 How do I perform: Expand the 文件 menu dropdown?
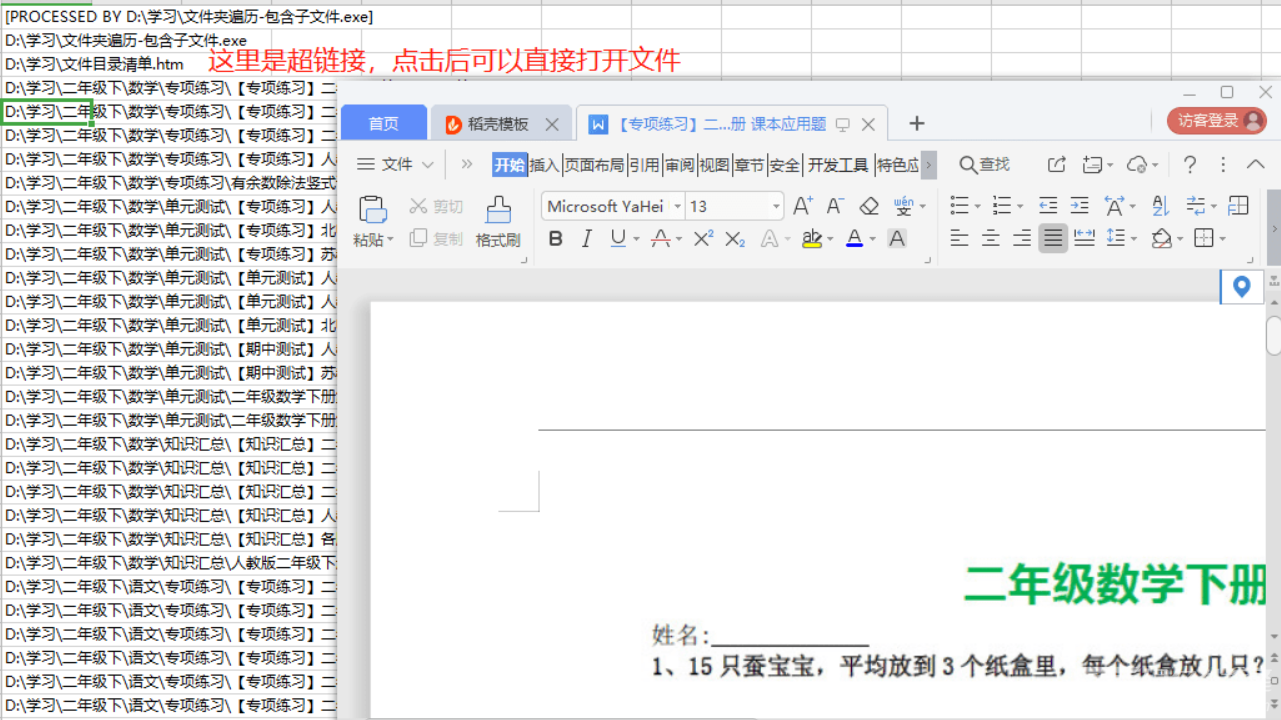point(428,165)
